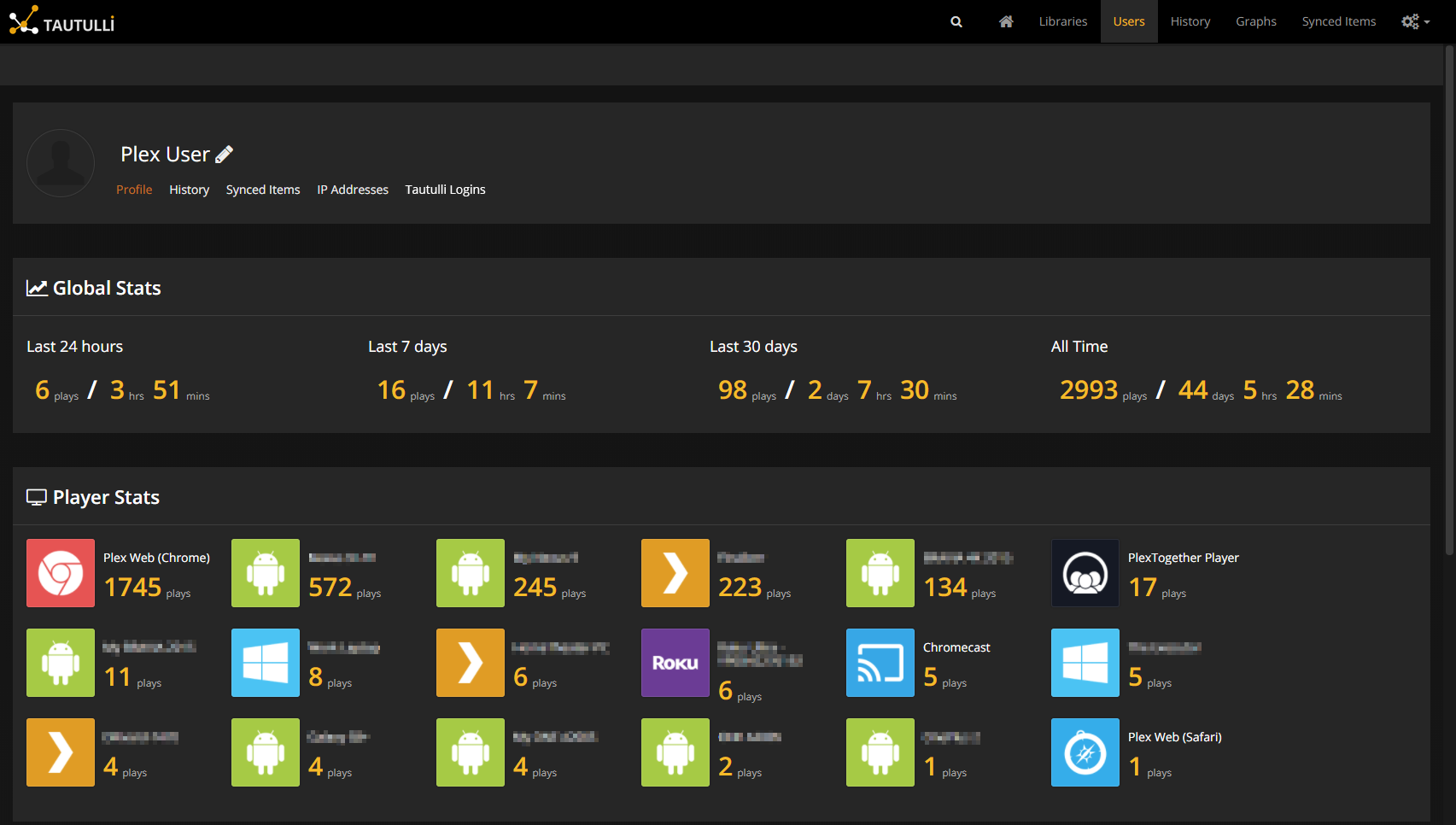Image resolution: width=1456 pixels, height=825 pixels.
Task: Open the PlexTogether Player icon
Action: 1085,573
